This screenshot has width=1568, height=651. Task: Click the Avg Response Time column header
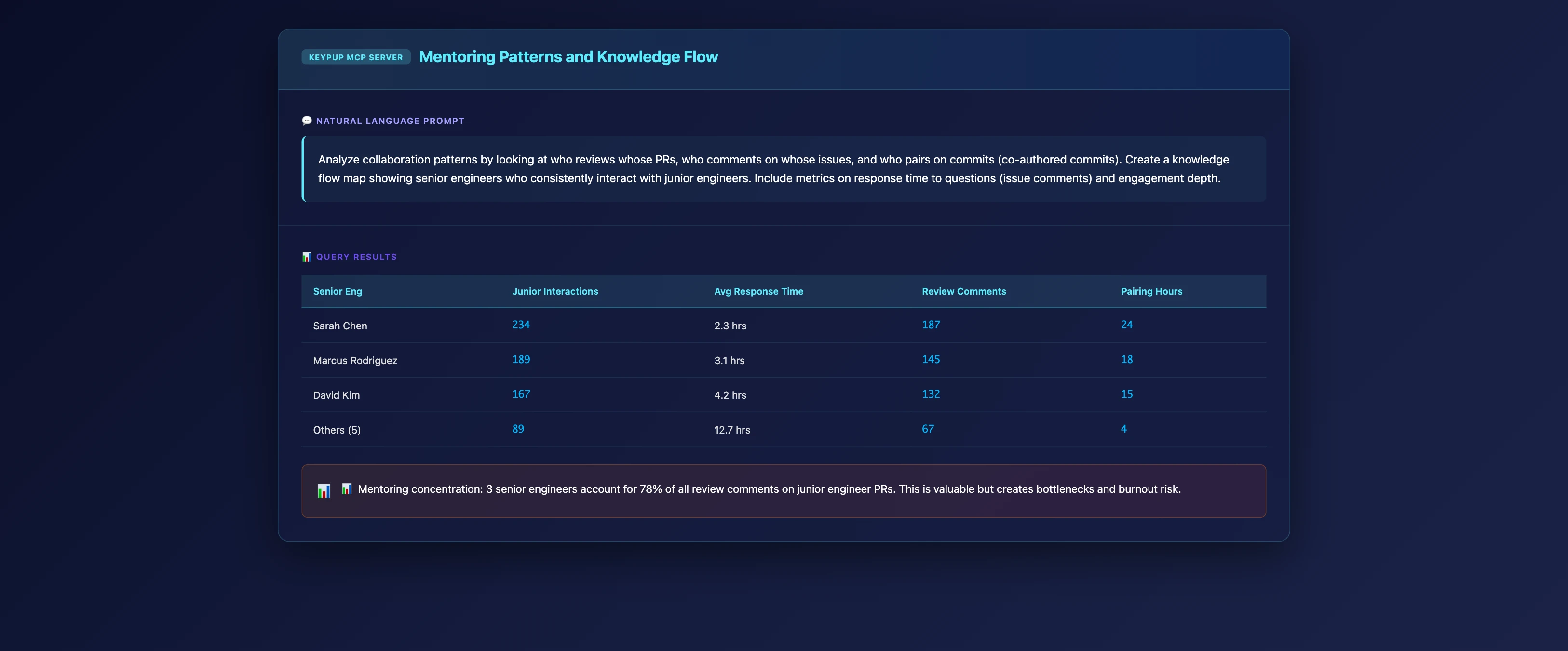(758, 291)
